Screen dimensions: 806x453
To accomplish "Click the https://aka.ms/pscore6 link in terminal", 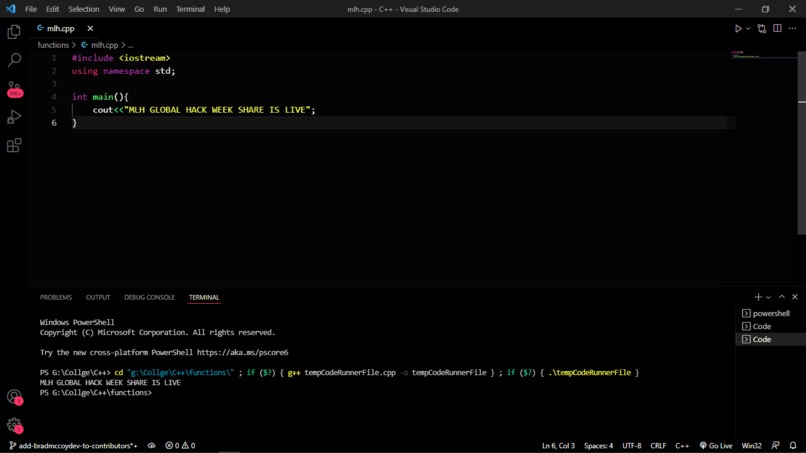I will tap(242, 353).
